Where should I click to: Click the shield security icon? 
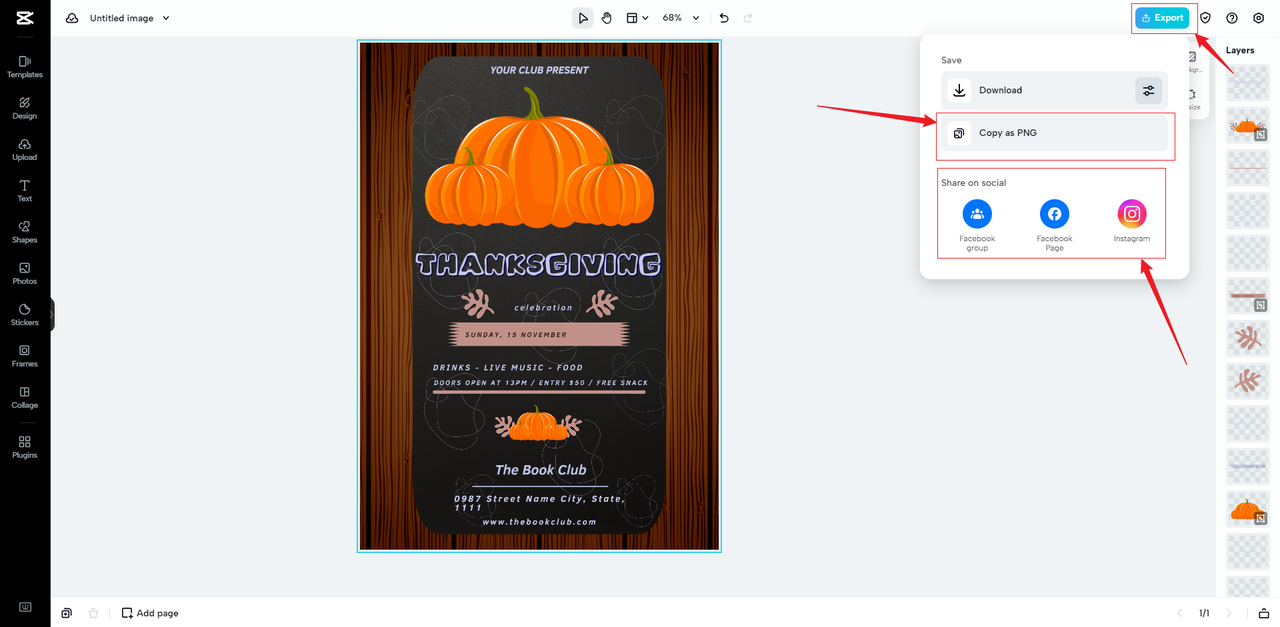coord(1206,18)
